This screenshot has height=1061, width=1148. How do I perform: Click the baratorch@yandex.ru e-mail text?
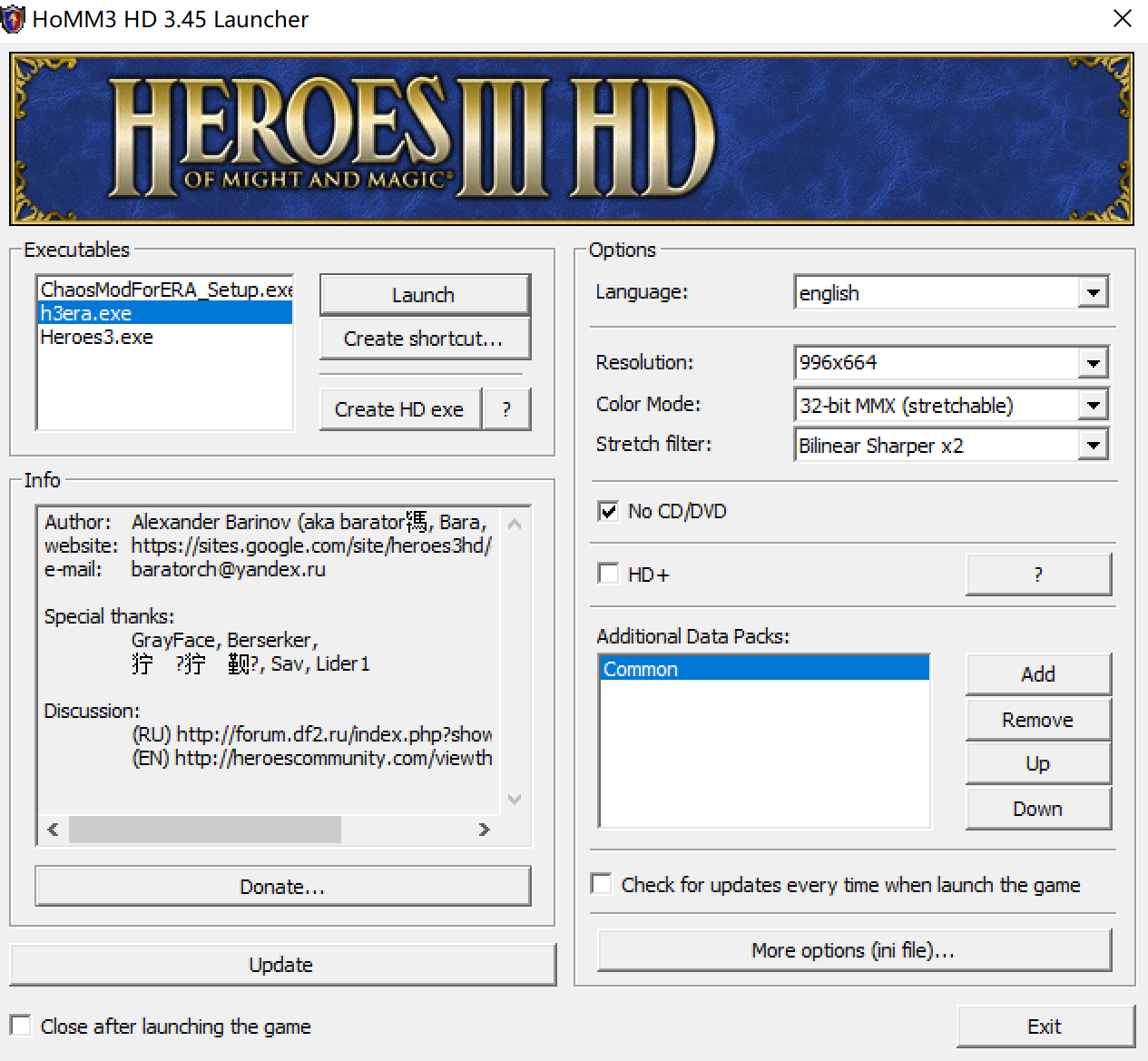(x=229, y=569)
